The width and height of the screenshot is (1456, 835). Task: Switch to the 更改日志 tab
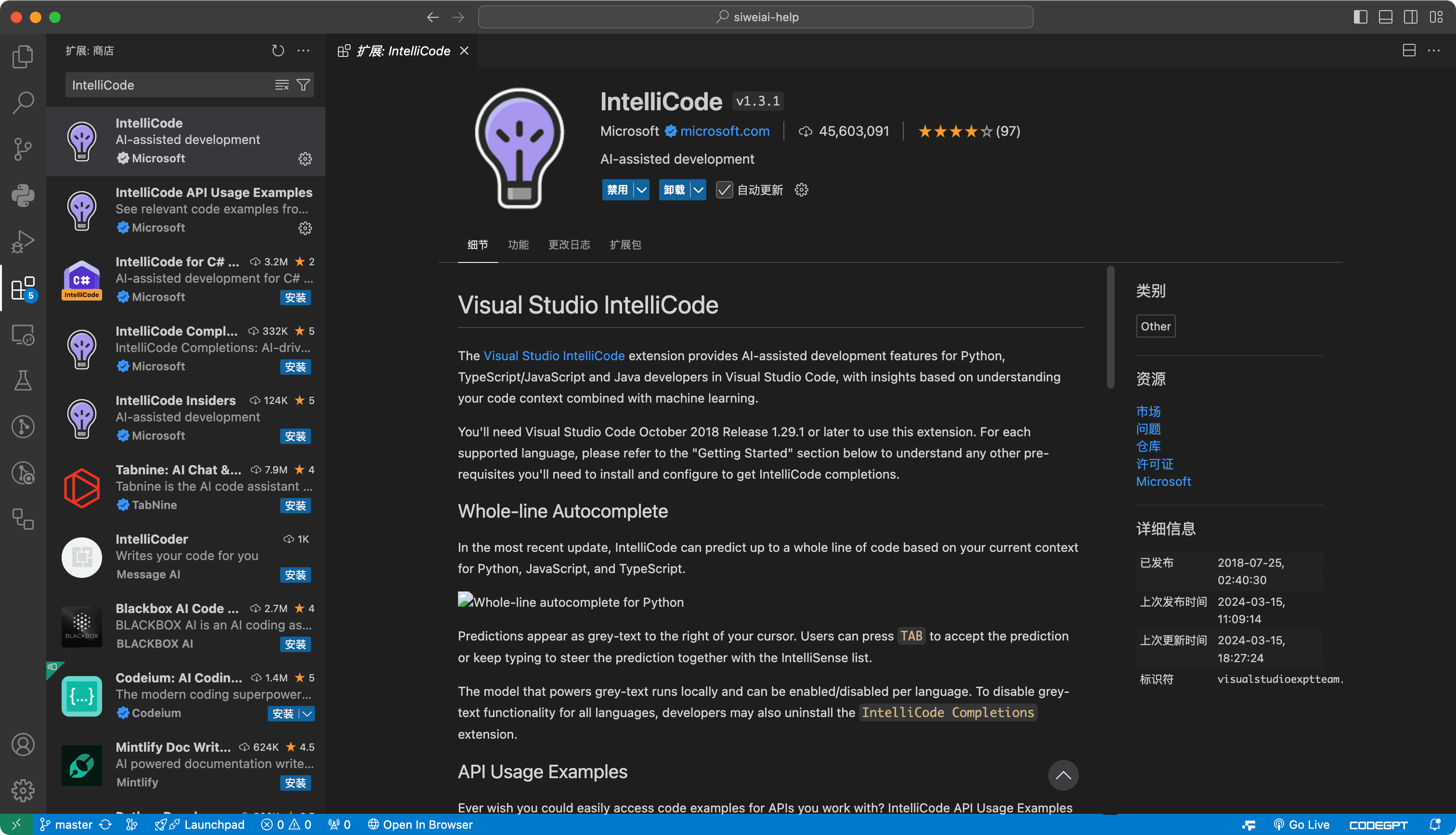click(x=569, y=244)
